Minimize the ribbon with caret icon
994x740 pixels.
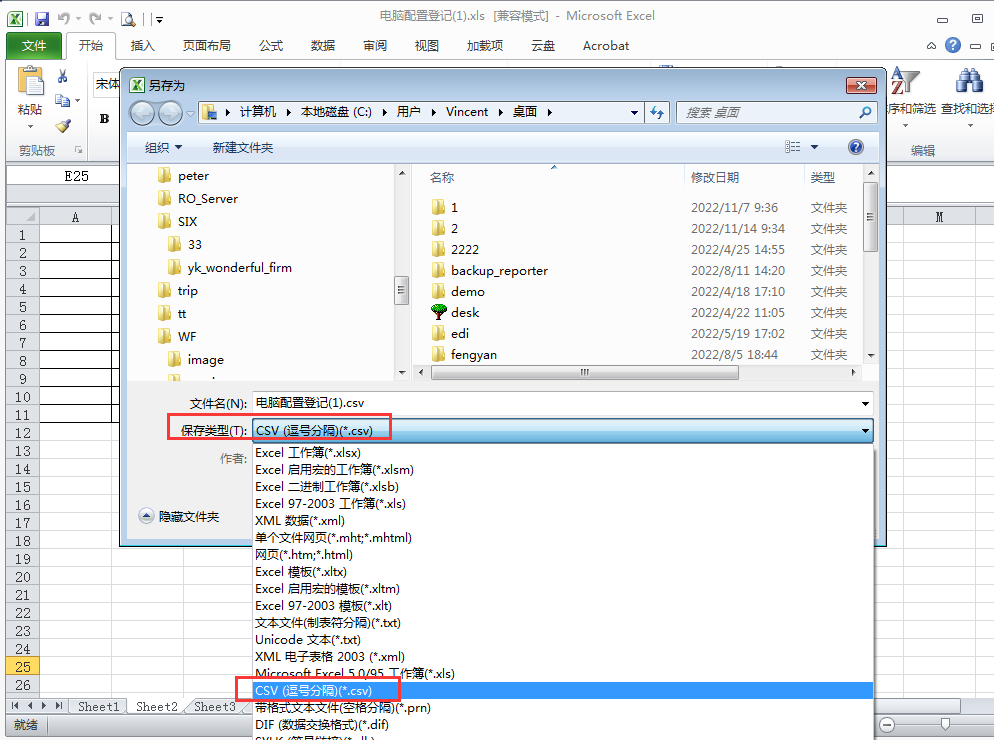[x=931, y=46]
